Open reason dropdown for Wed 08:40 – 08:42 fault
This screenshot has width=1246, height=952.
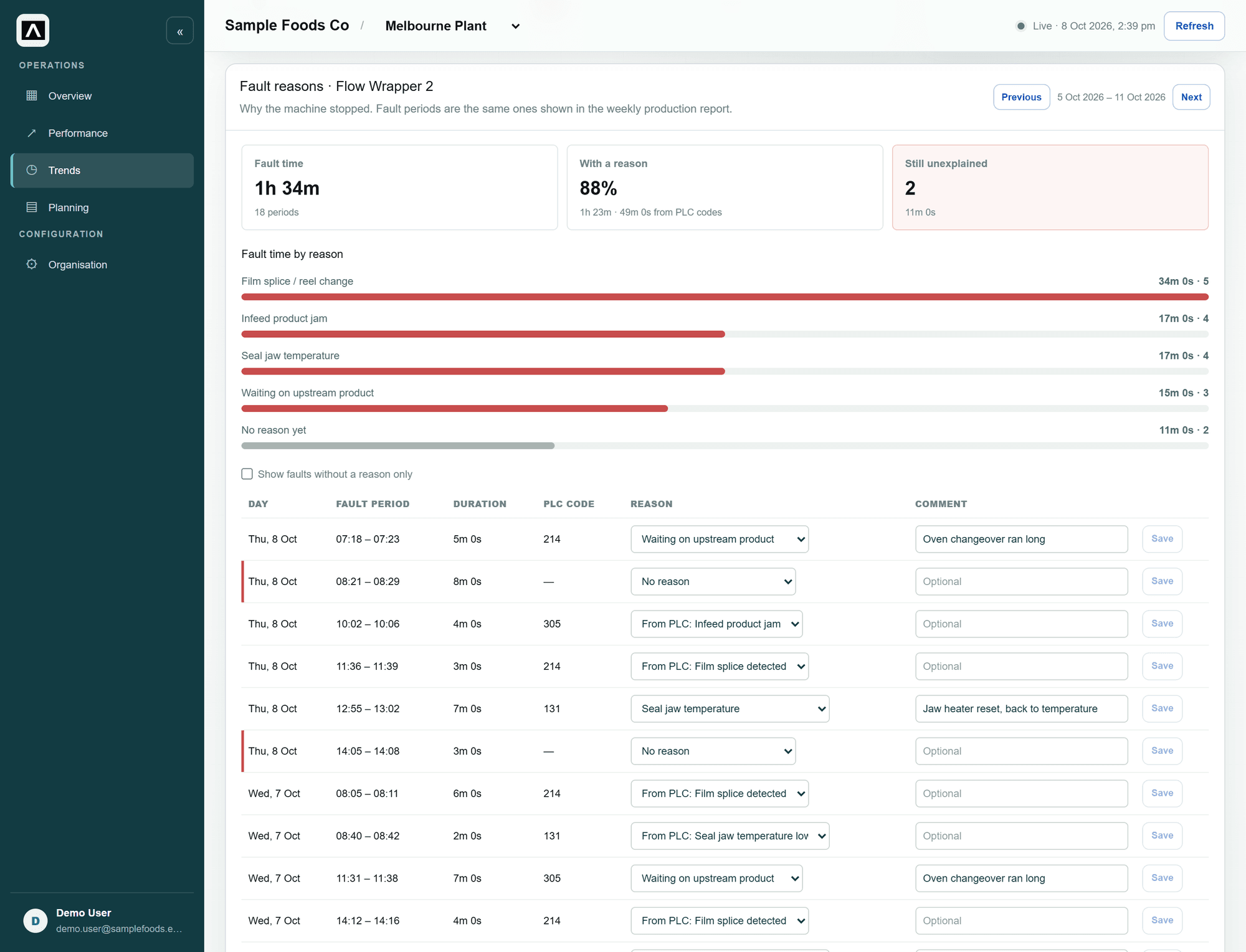click(x=730, y=835)
